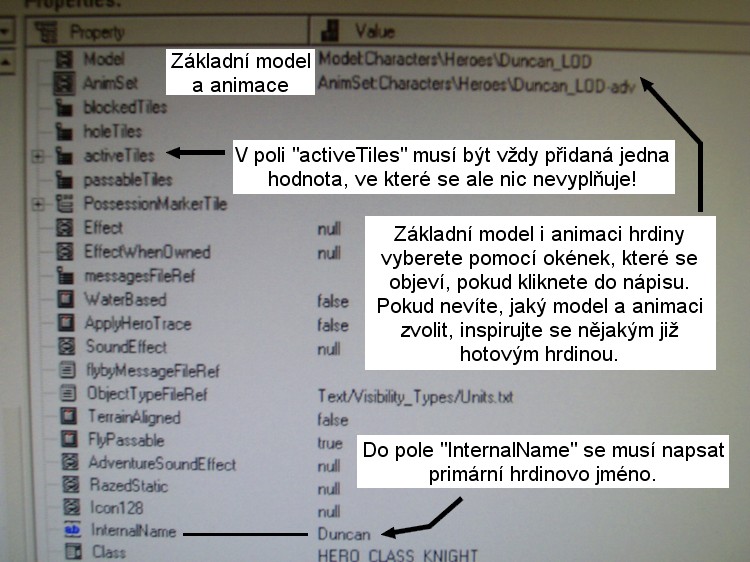Click the Text/Visibility_Types/Units.txt value
The width and height of the screenshot is (750, 562).
pyautogui.click(x=416, y=397)
